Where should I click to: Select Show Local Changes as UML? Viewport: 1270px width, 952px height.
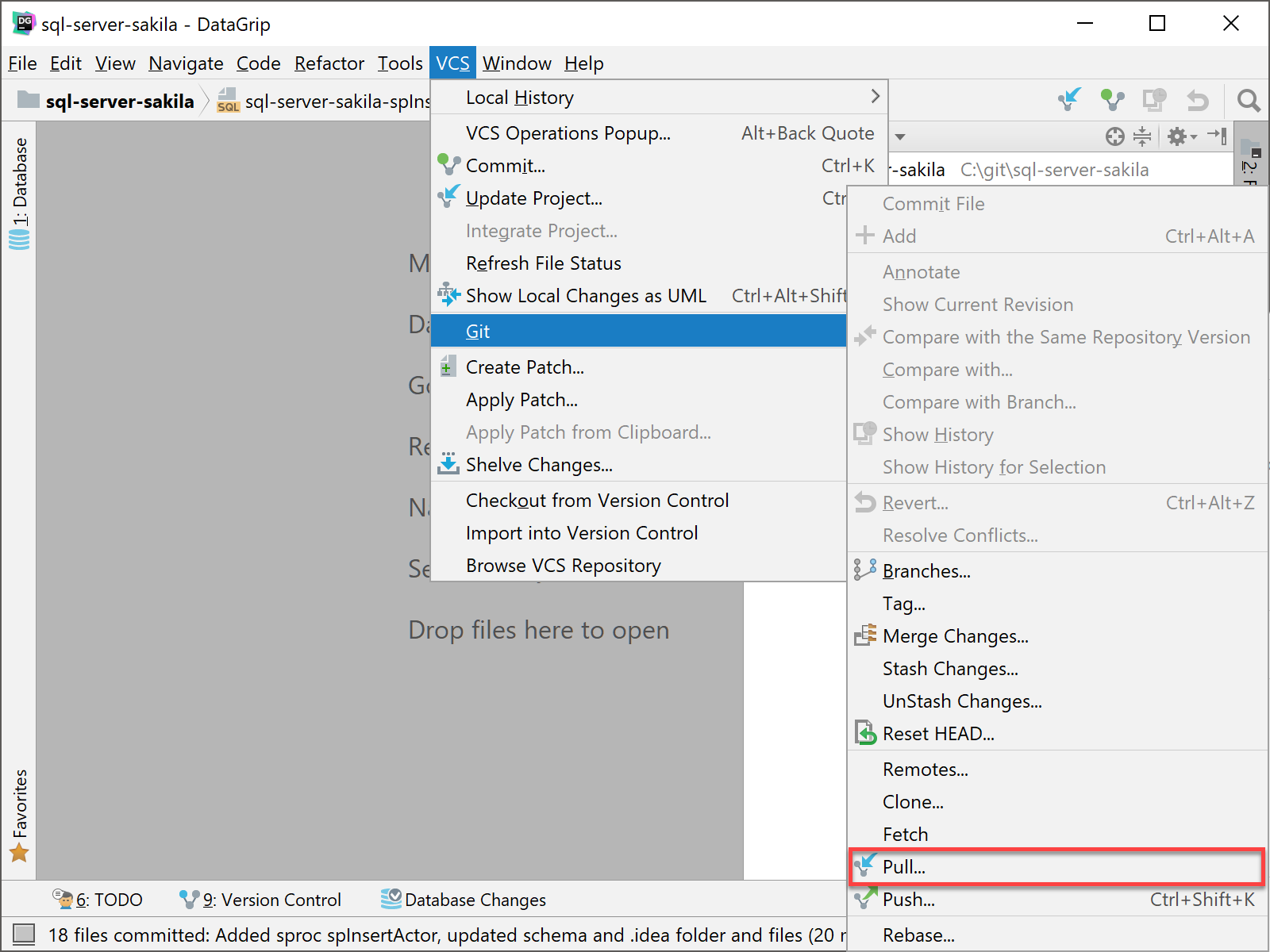point(640,296)
